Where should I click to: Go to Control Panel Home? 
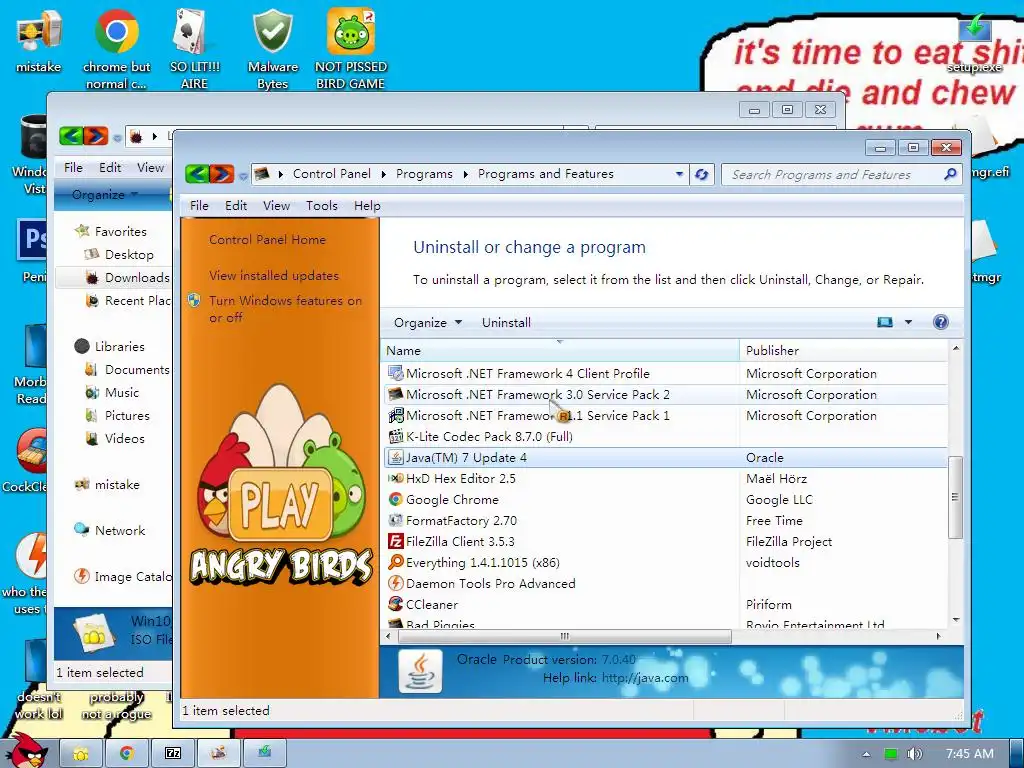coord(267,240)
